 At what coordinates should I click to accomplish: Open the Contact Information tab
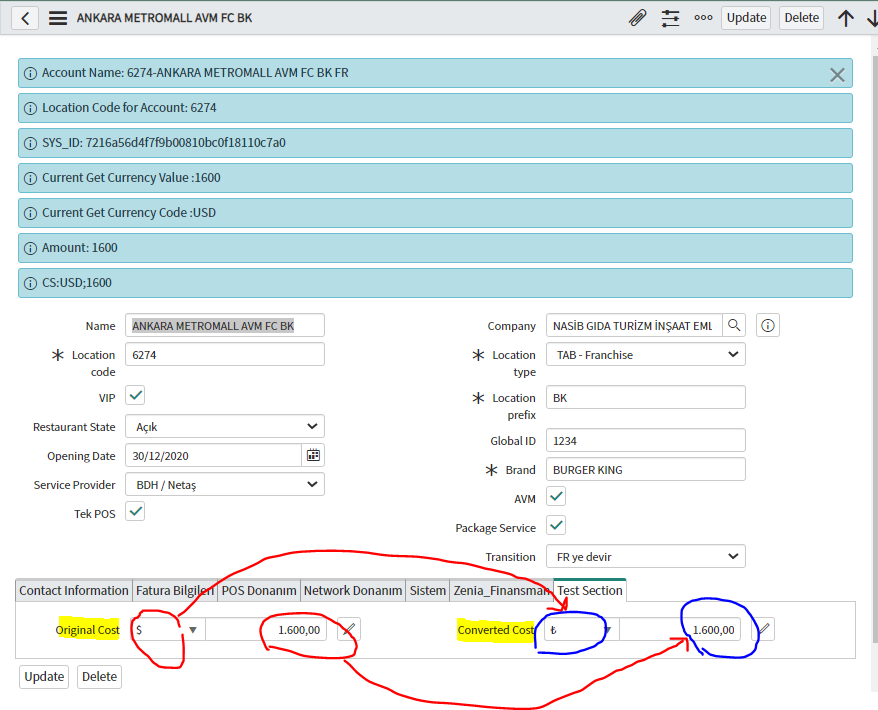click(x=73, y=590)
